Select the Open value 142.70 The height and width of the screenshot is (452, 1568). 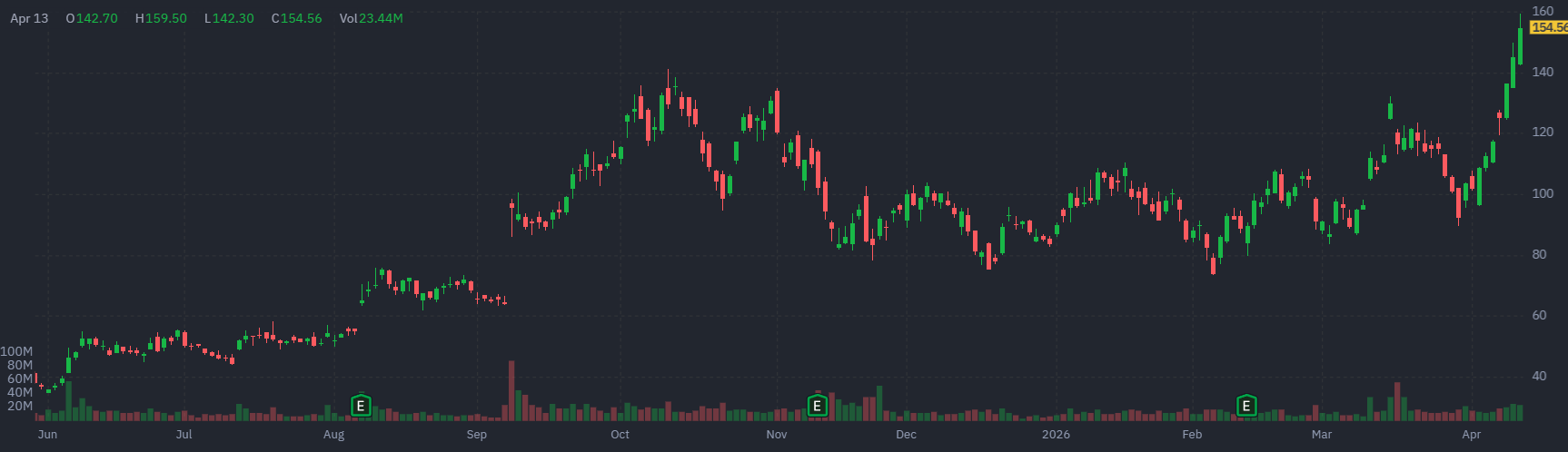click(96, 18)
